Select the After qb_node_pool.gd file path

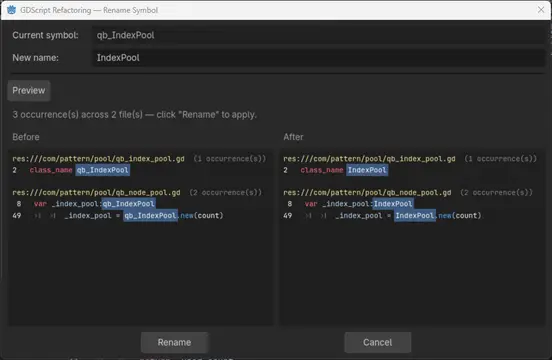[367, 192]
